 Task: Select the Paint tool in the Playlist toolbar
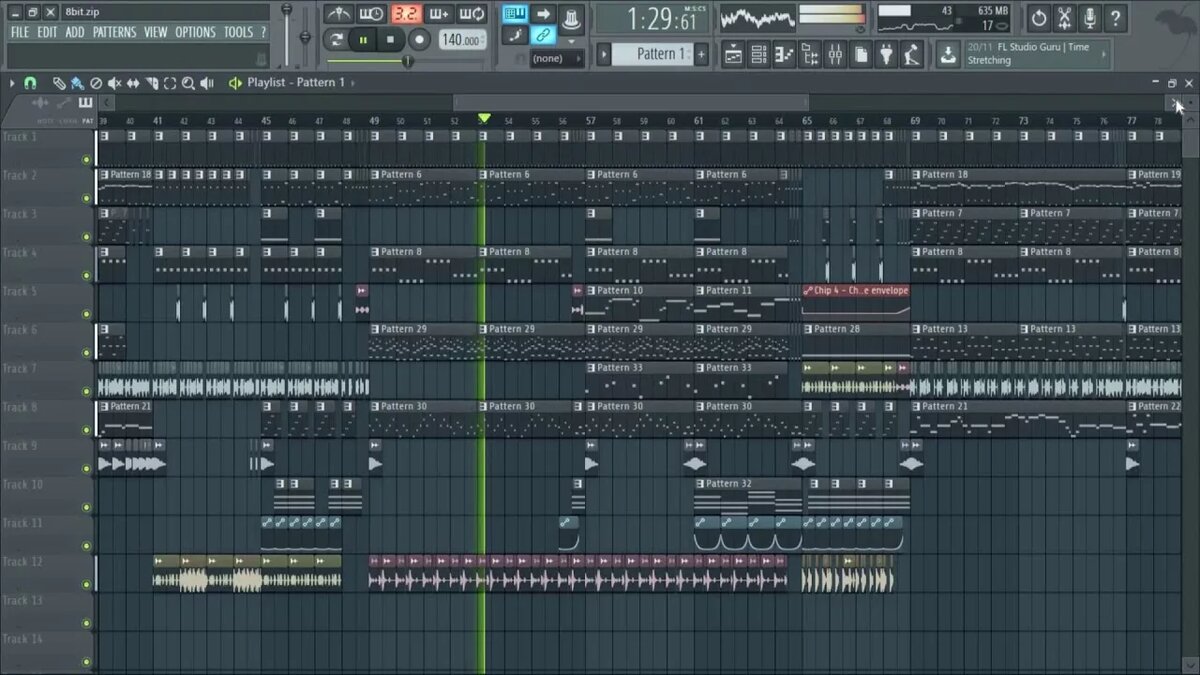click(x=77, y=82)
